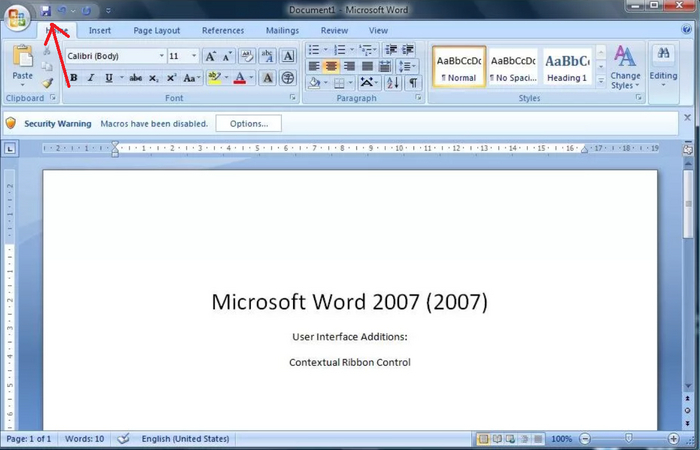Apply bulleted list
The width and height of the screenshot is (700, 450).
(314, 50)
